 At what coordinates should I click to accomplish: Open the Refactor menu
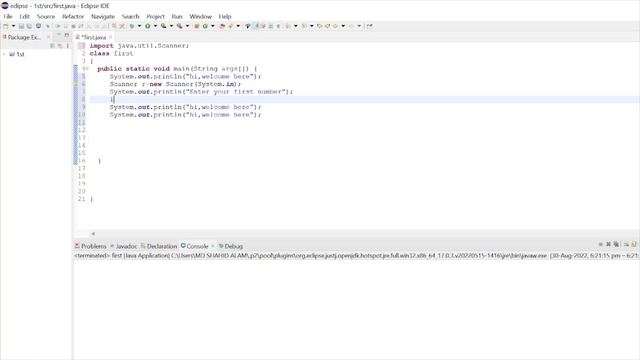pyautogui.click(x=73, y=16)
